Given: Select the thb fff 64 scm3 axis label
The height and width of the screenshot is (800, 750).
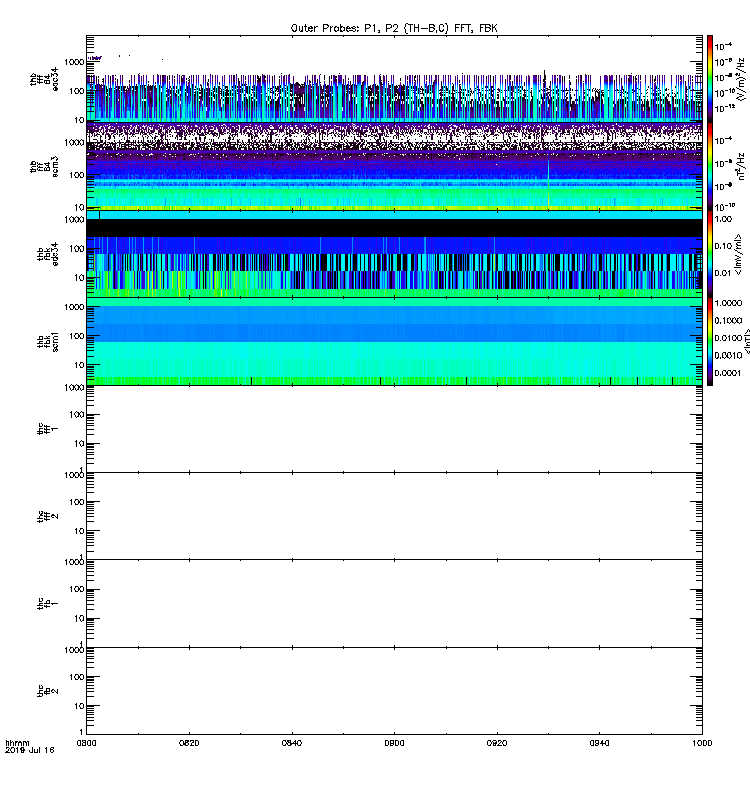Looking at the screenshot, I should coord(44,166).
